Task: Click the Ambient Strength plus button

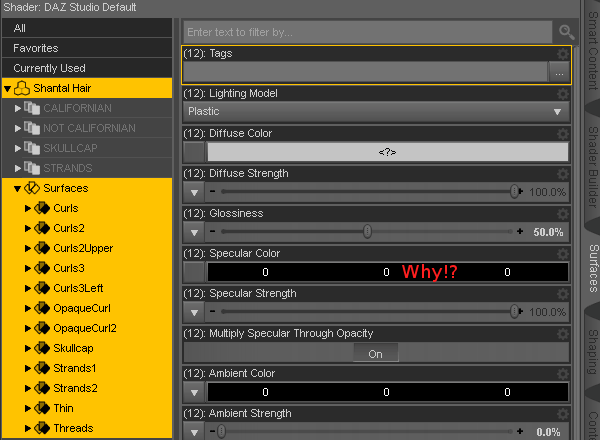Action: 520,431
